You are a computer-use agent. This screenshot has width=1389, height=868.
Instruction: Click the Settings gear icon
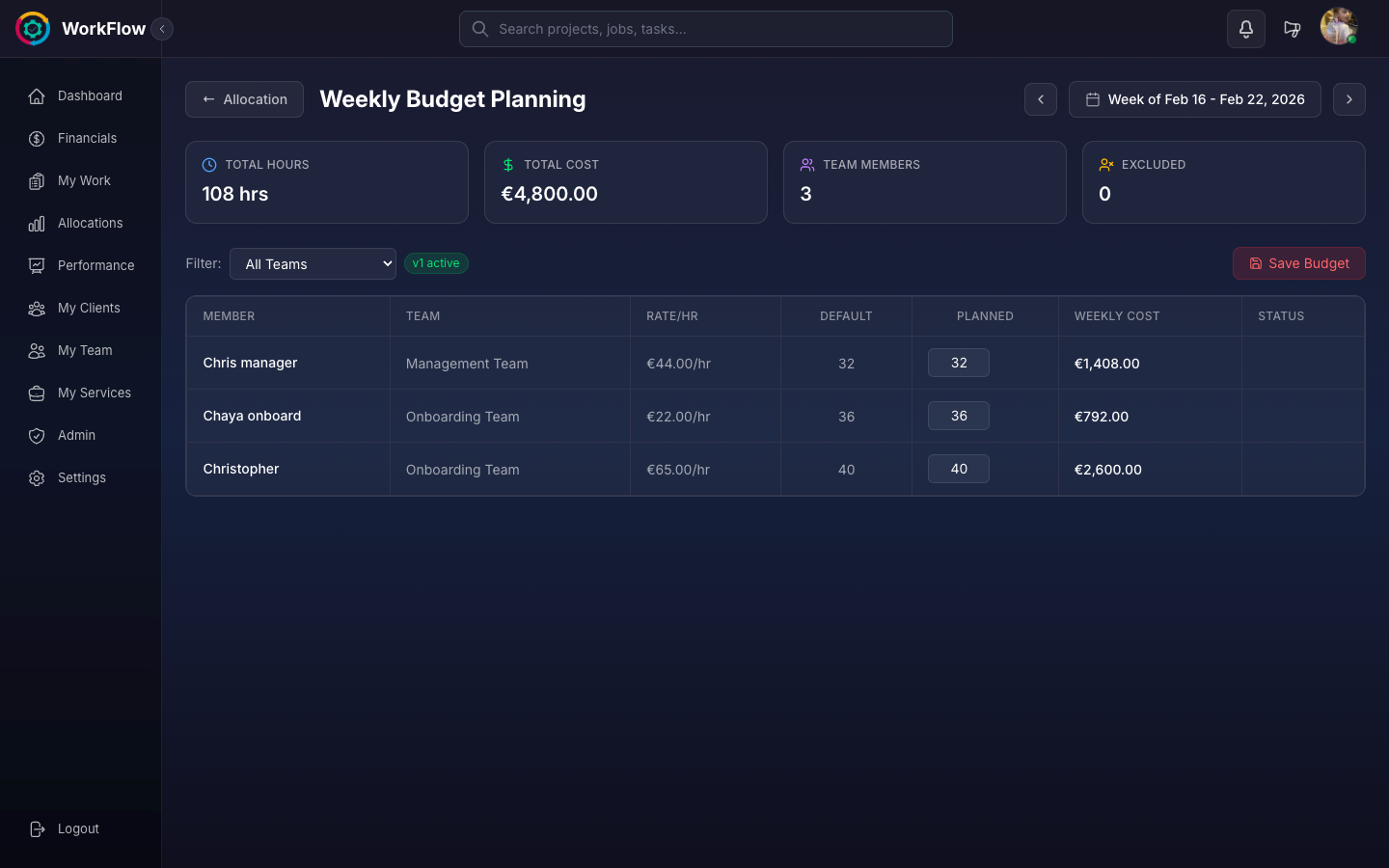coord(37,477)
